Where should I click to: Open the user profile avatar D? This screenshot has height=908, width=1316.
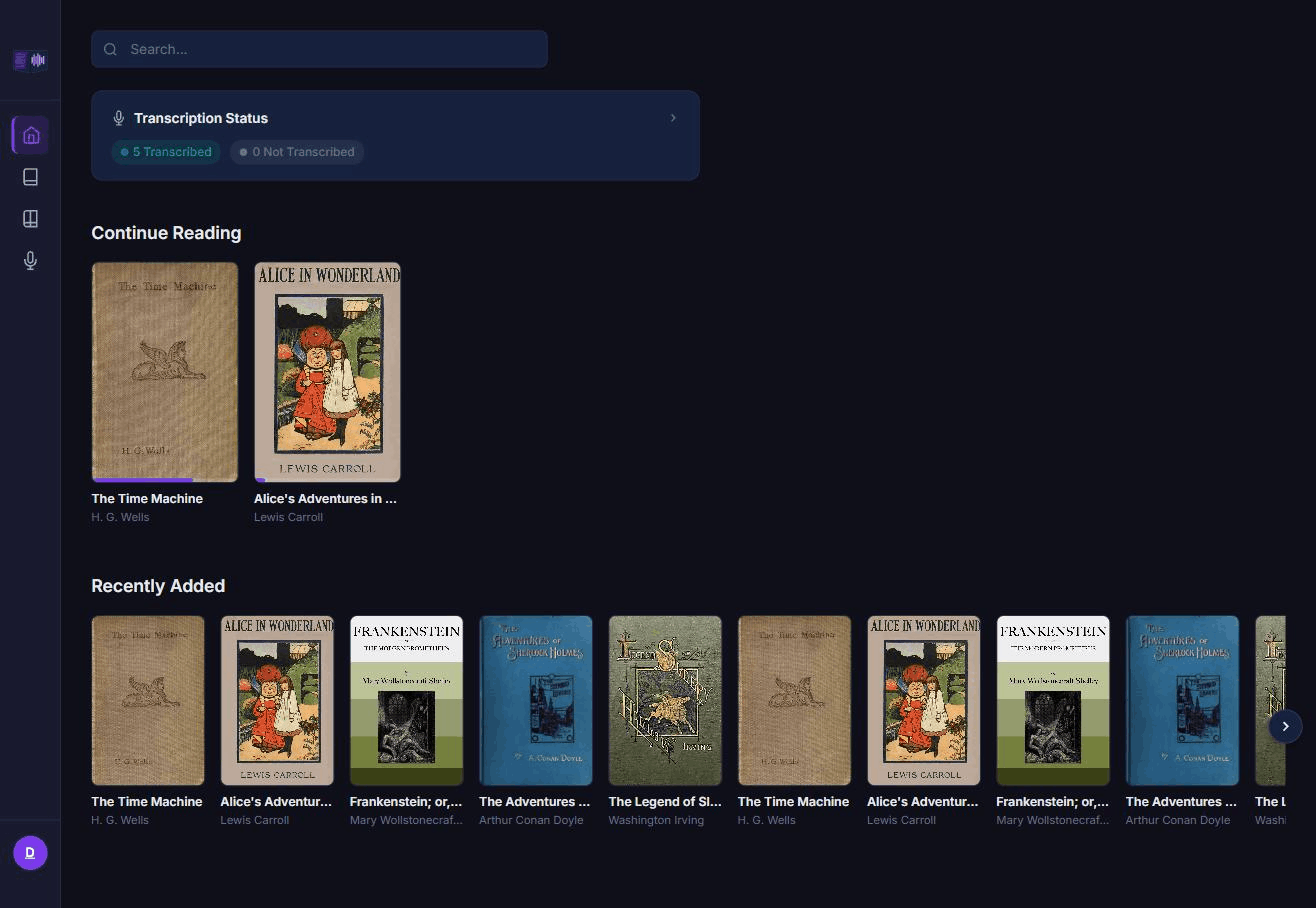coord(30,853)
